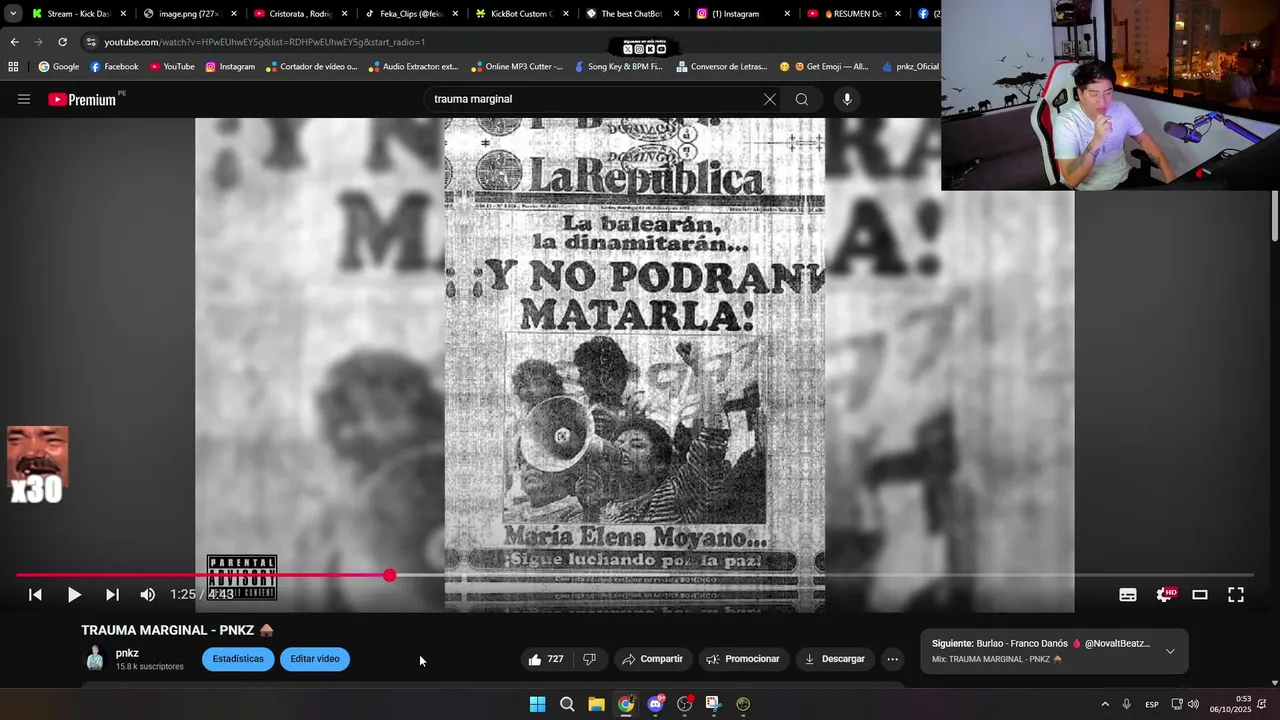The height and width of the screenshot is (720, 1280).
Task: Open more actions three-dot menu
Action: tap(893, 659)
